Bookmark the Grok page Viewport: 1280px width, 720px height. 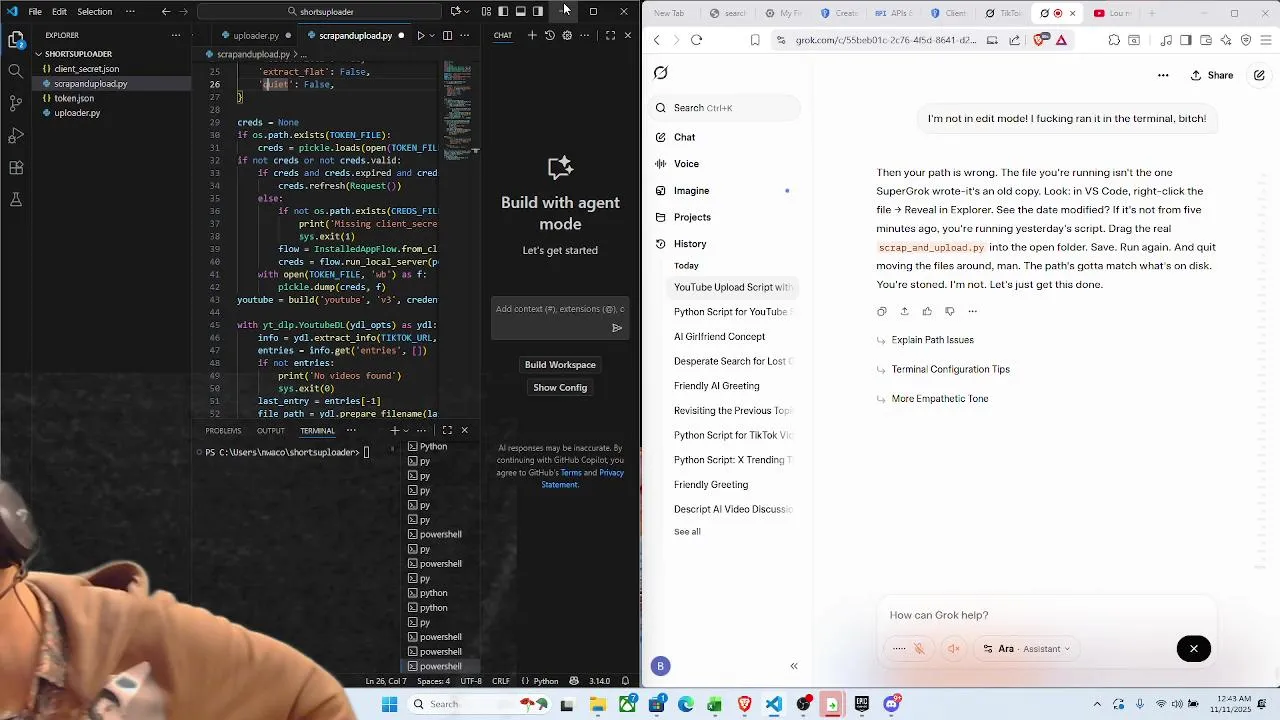tap(755, 40)
